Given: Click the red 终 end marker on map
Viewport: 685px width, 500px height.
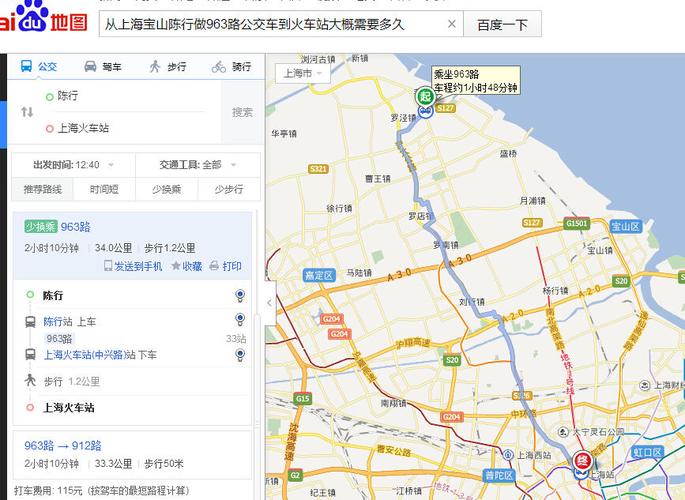Looking at the screenshot, I should tap(582, 460).
